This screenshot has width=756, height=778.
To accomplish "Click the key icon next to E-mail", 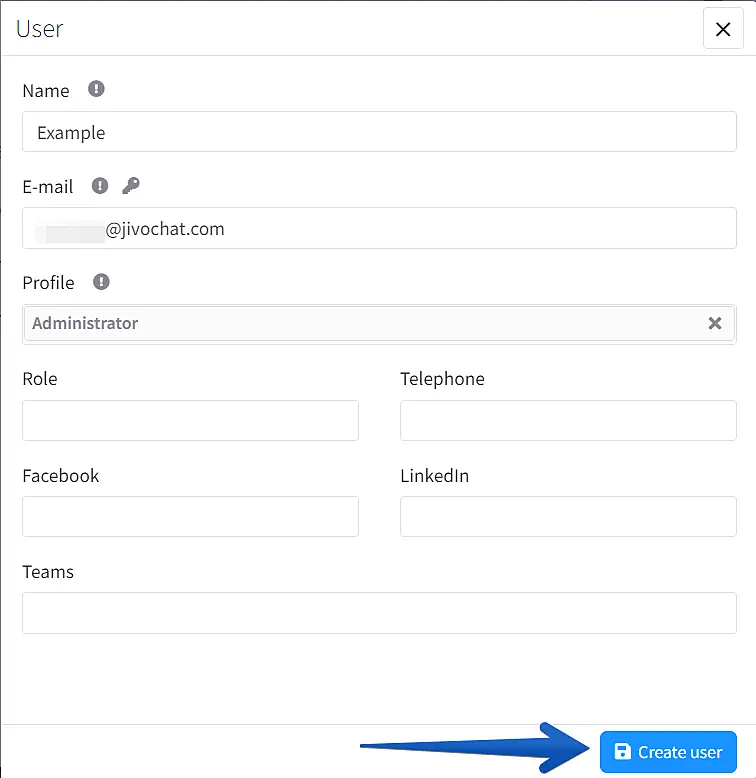I will point(130,185).
